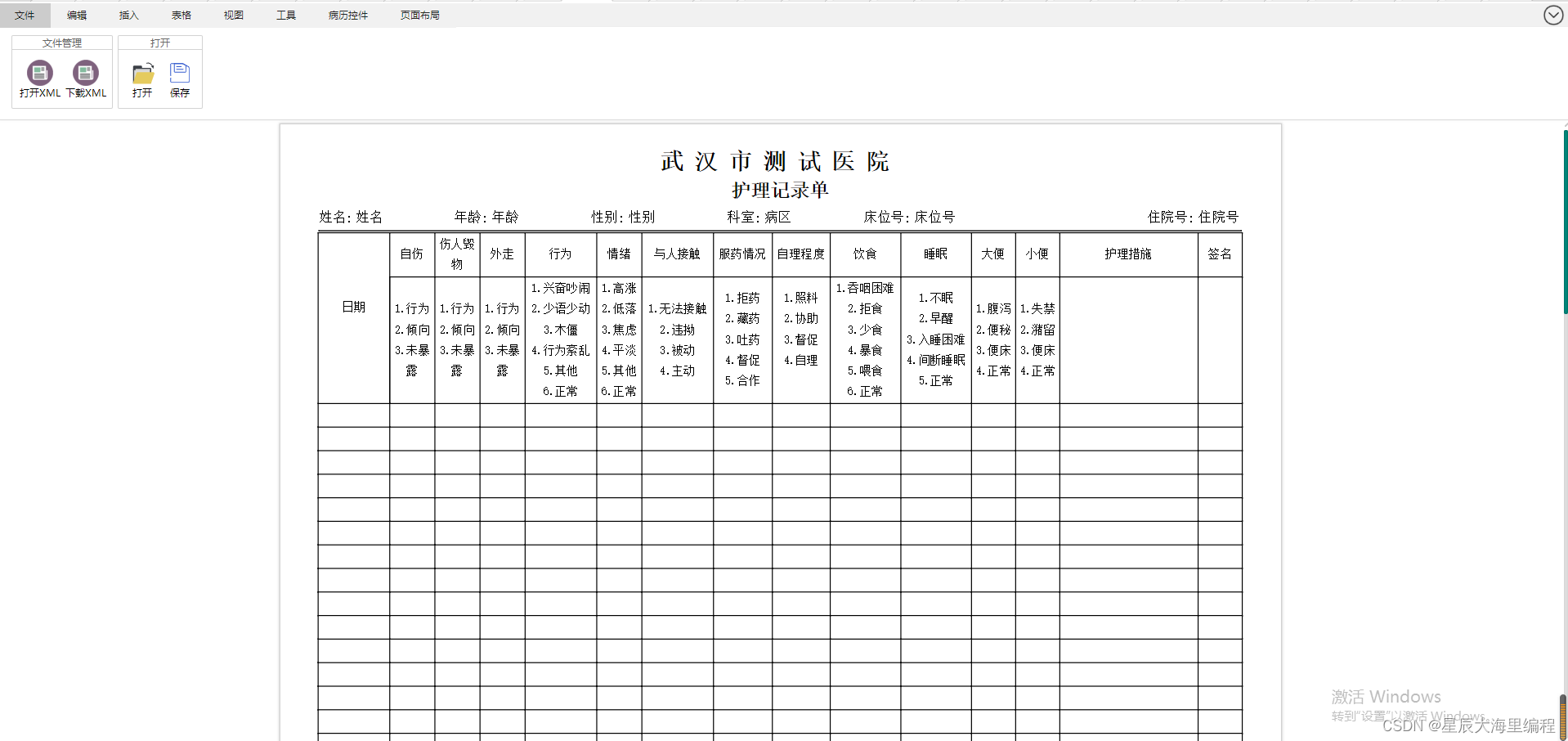Image resolution: width=1568 pixels, height=741 pixels.
Task: Click the 饮食 column header
Action: pos(865,254)
